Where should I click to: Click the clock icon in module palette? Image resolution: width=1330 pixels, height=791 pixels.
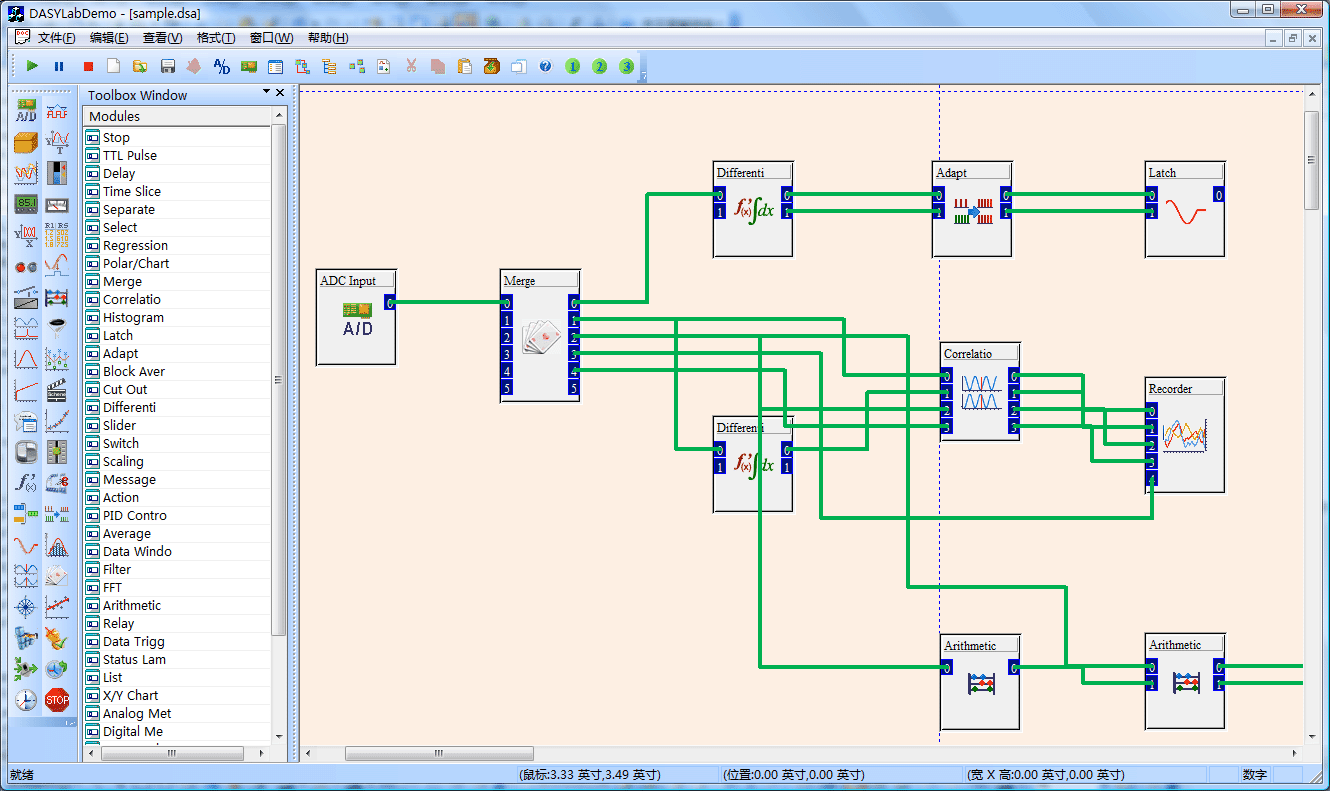coord(26,699)
